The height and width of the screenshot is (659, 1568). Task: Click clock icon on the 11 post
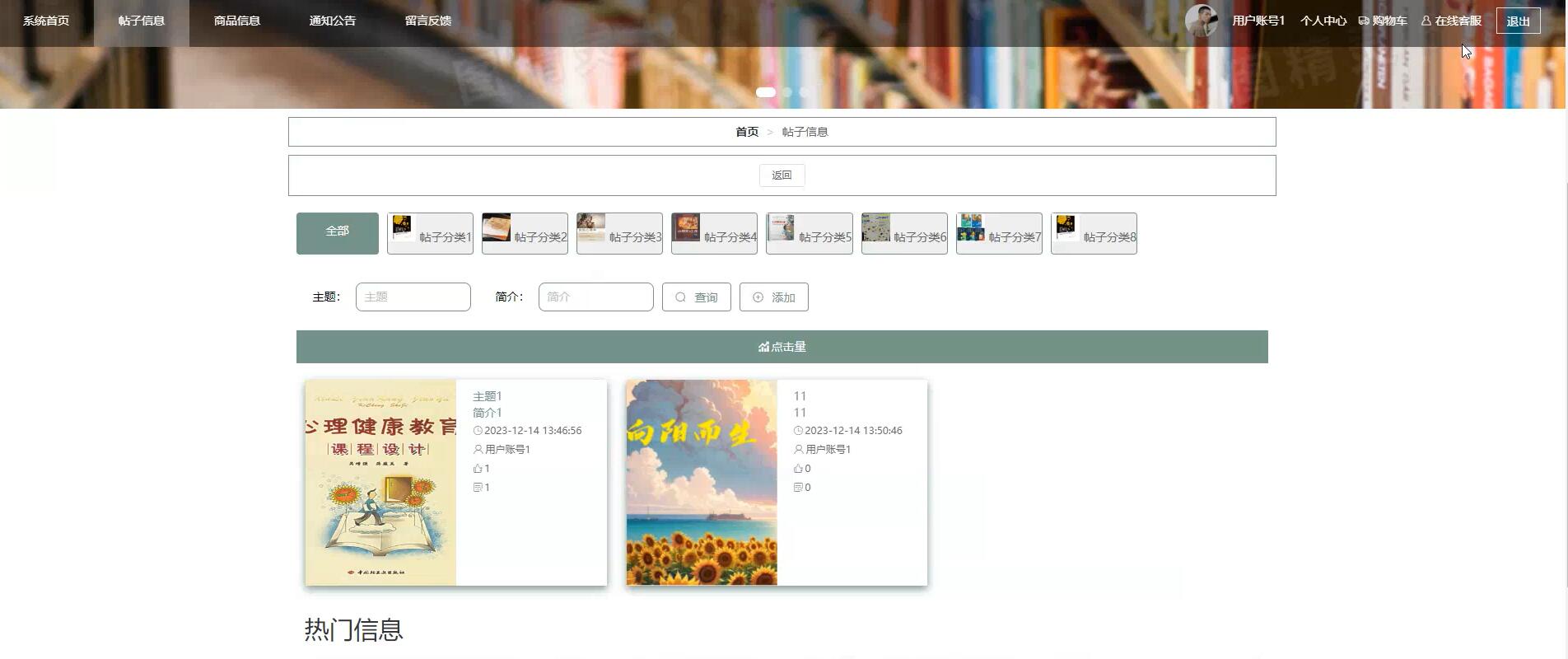798,431
